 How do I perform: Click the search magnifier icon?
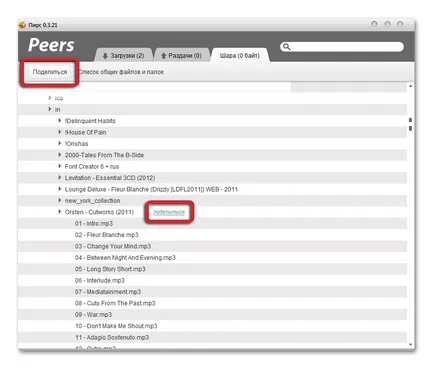pyautogui.click(x=286, y=47)
